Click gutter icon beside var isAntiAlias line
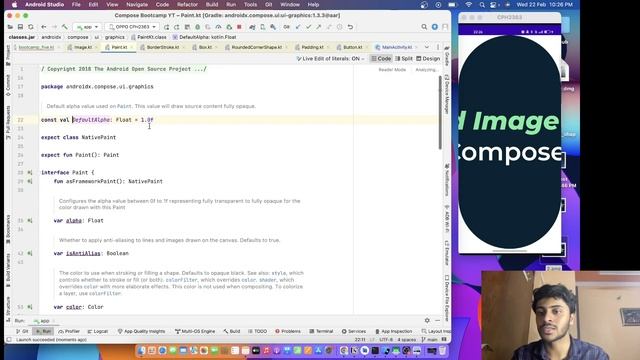Image resolution: width=640 pixels, height=360 pixels. click(x=30, y=253)
